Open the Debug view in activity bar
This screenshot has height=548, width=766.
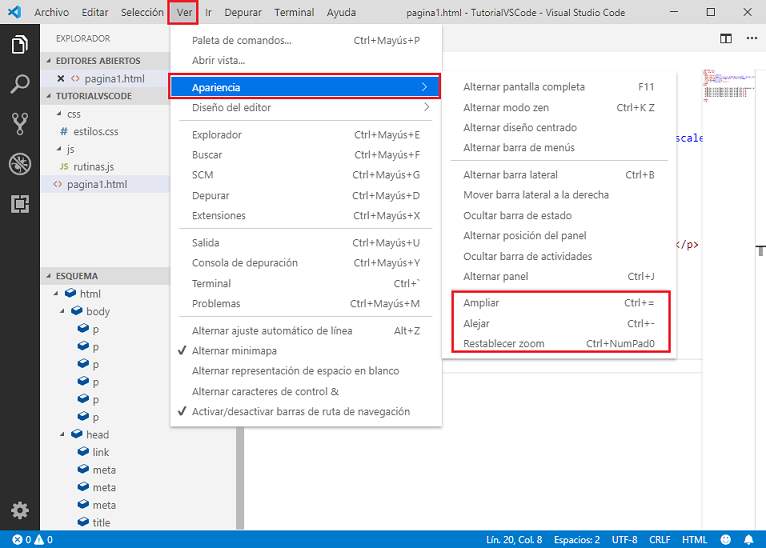point(20,164)
